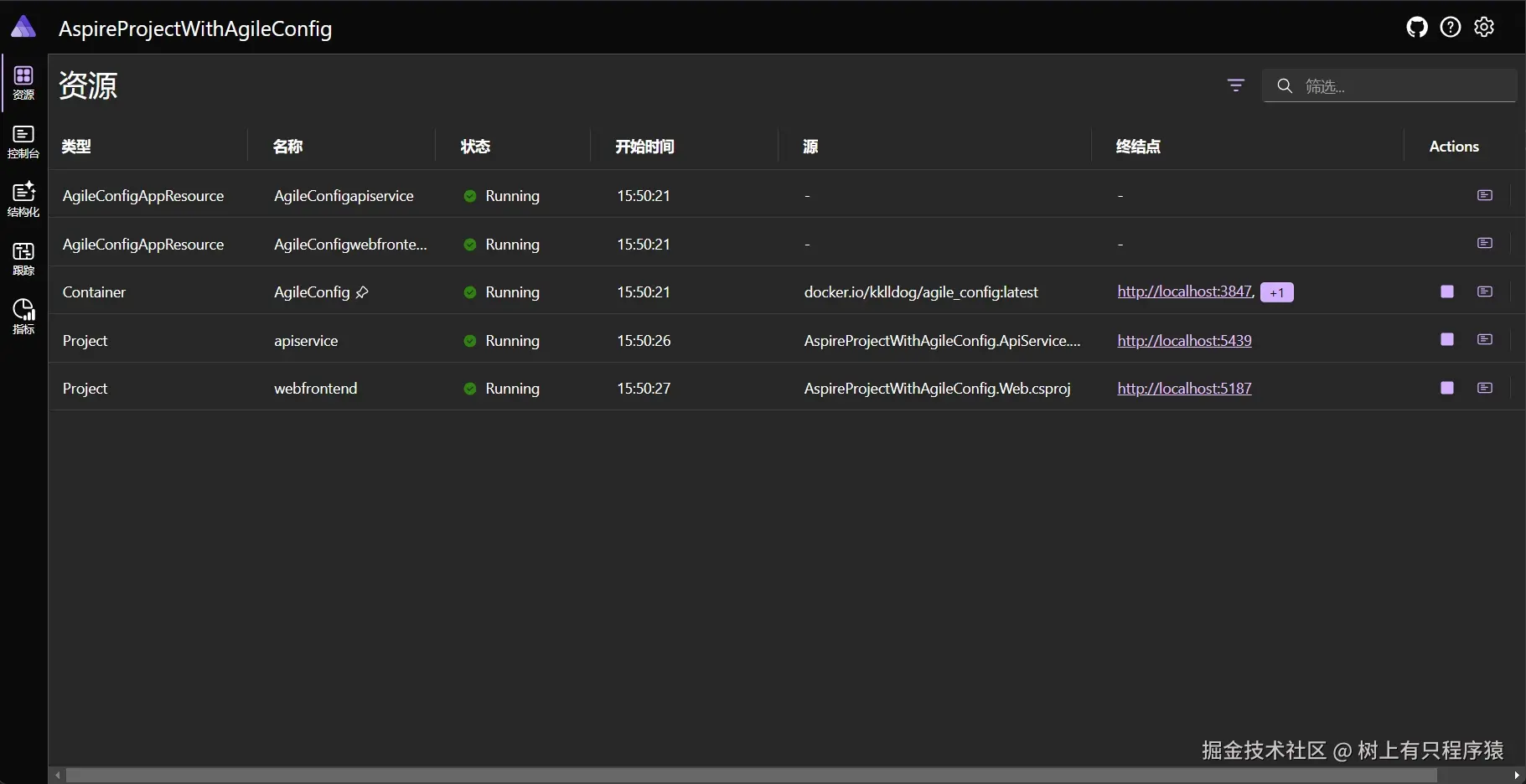This screenshot has width=1526, height=784.
Task: Open the http://localhost:3847 endpoint link
Action: point(1184,291)
